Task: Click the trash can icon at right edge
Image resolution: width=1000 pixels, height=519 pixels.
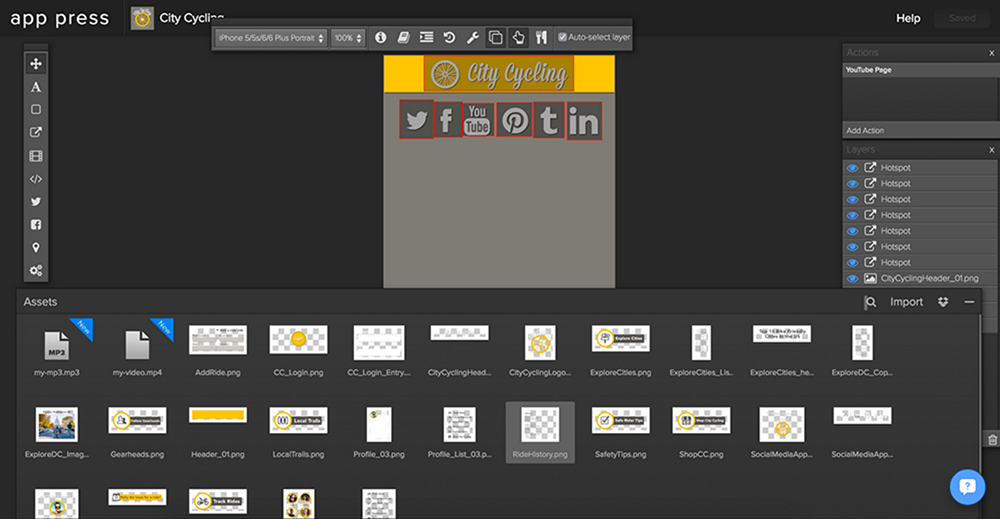Action: pyautogui.click(x=992, y=440)
